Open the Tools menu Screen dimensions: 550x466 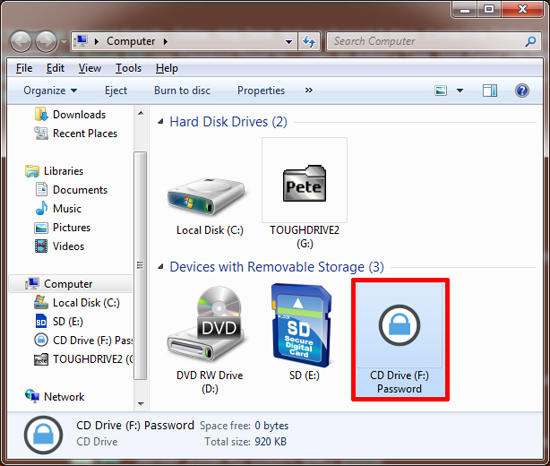(x=128, y=68)
